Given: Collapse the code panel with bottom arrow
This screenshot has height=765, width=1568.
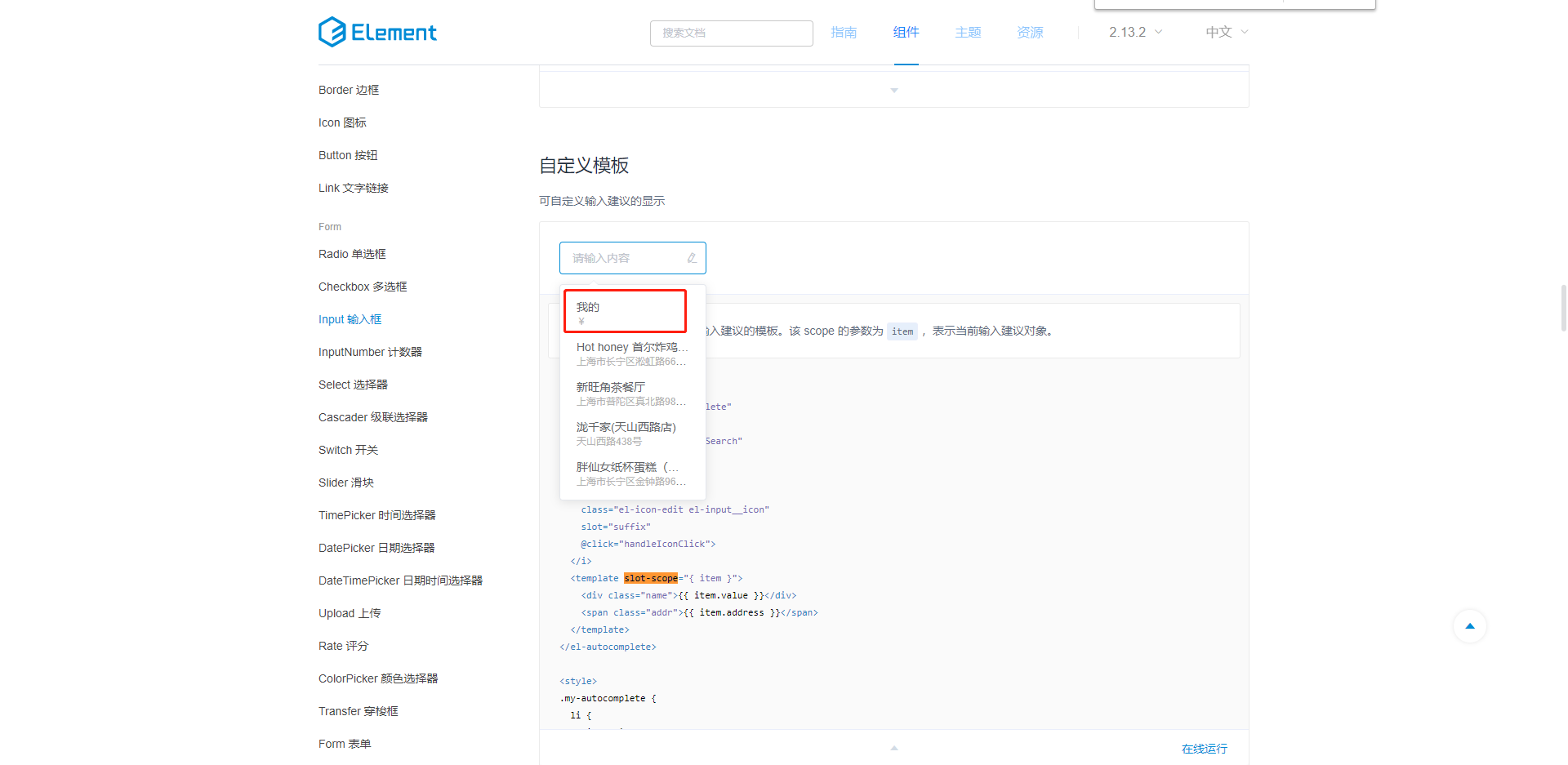Looking at the screenshot, I should (x=894, y=747).
